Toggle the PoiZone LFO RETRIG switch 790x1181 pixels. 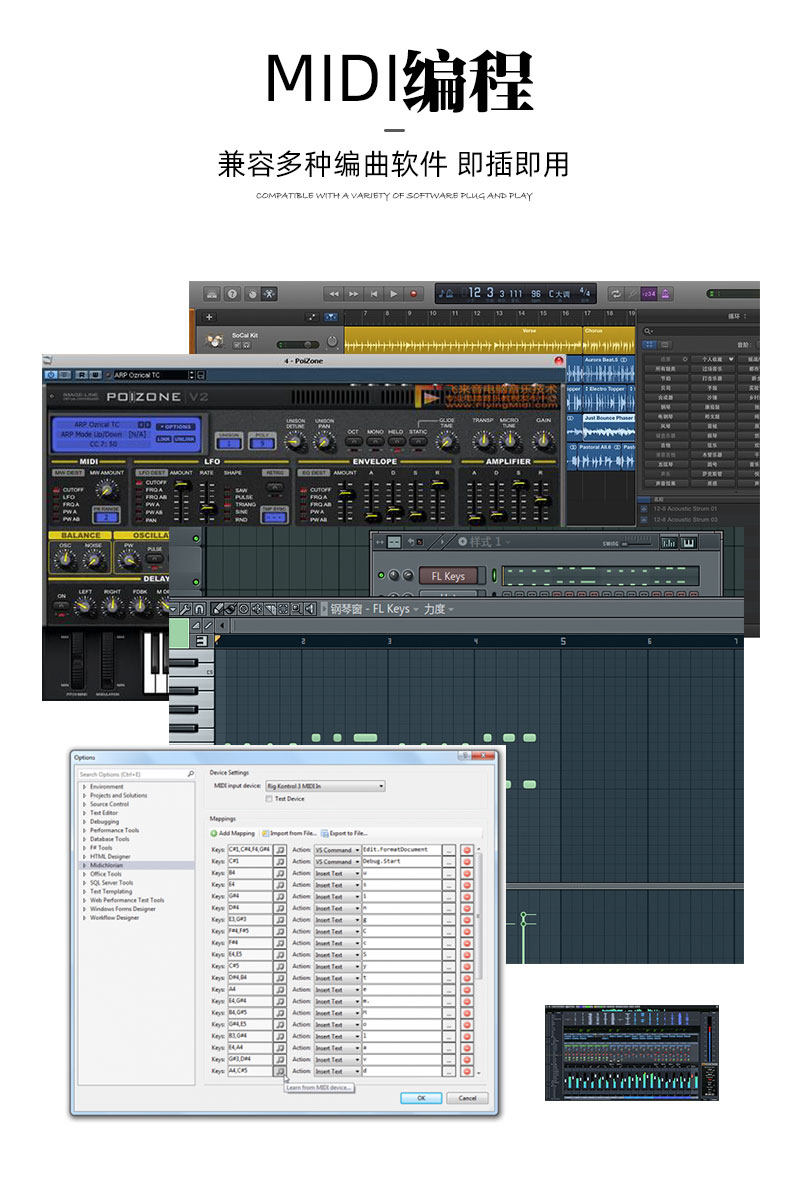[276, 487]
